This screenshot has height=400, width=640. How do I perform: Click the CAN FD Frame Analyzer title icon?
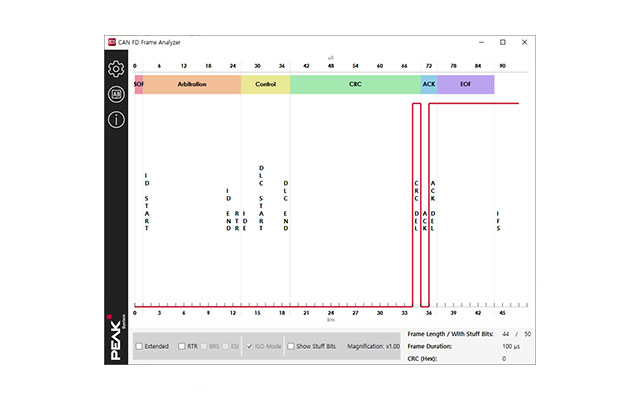(112, 42)
